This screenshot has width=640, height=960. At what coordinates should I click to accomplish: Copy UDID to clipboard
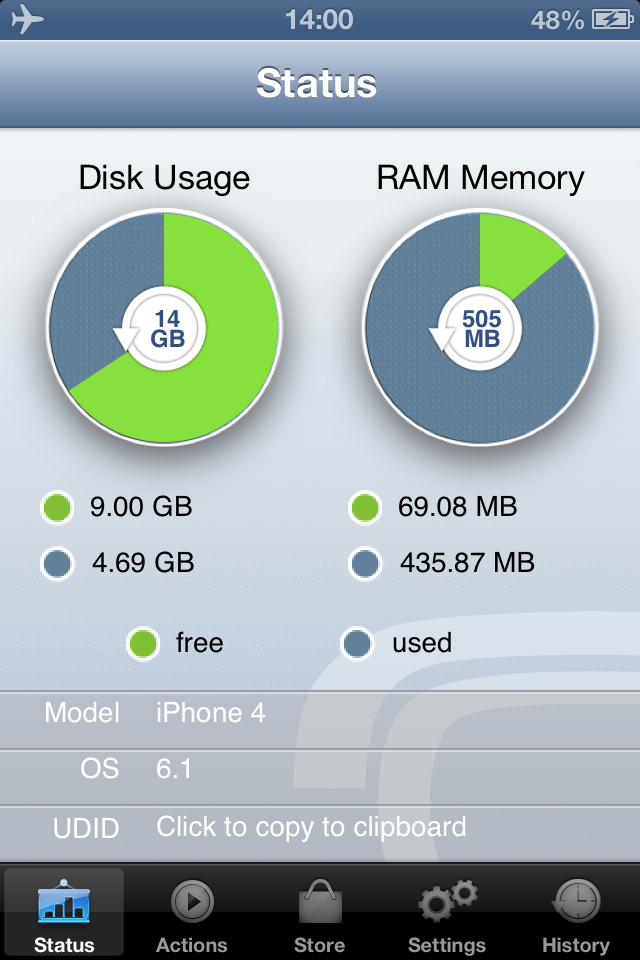click(x=311, y=828)
